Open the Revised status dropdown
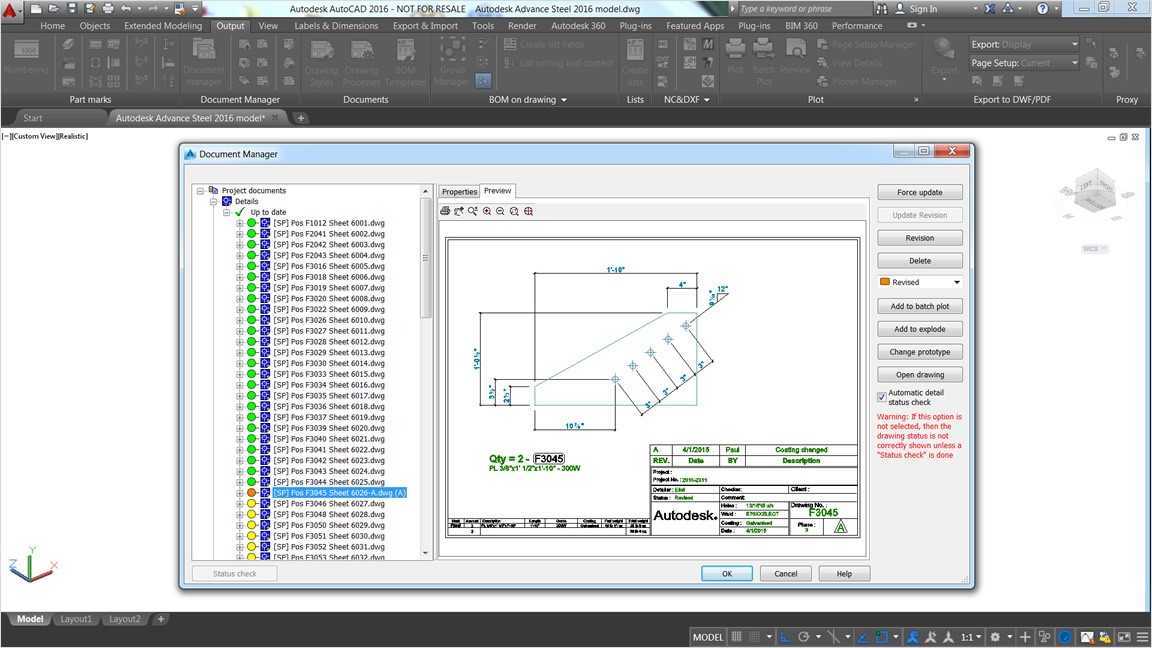Viewport: 1152px width, 648px height. click(957, 282)
